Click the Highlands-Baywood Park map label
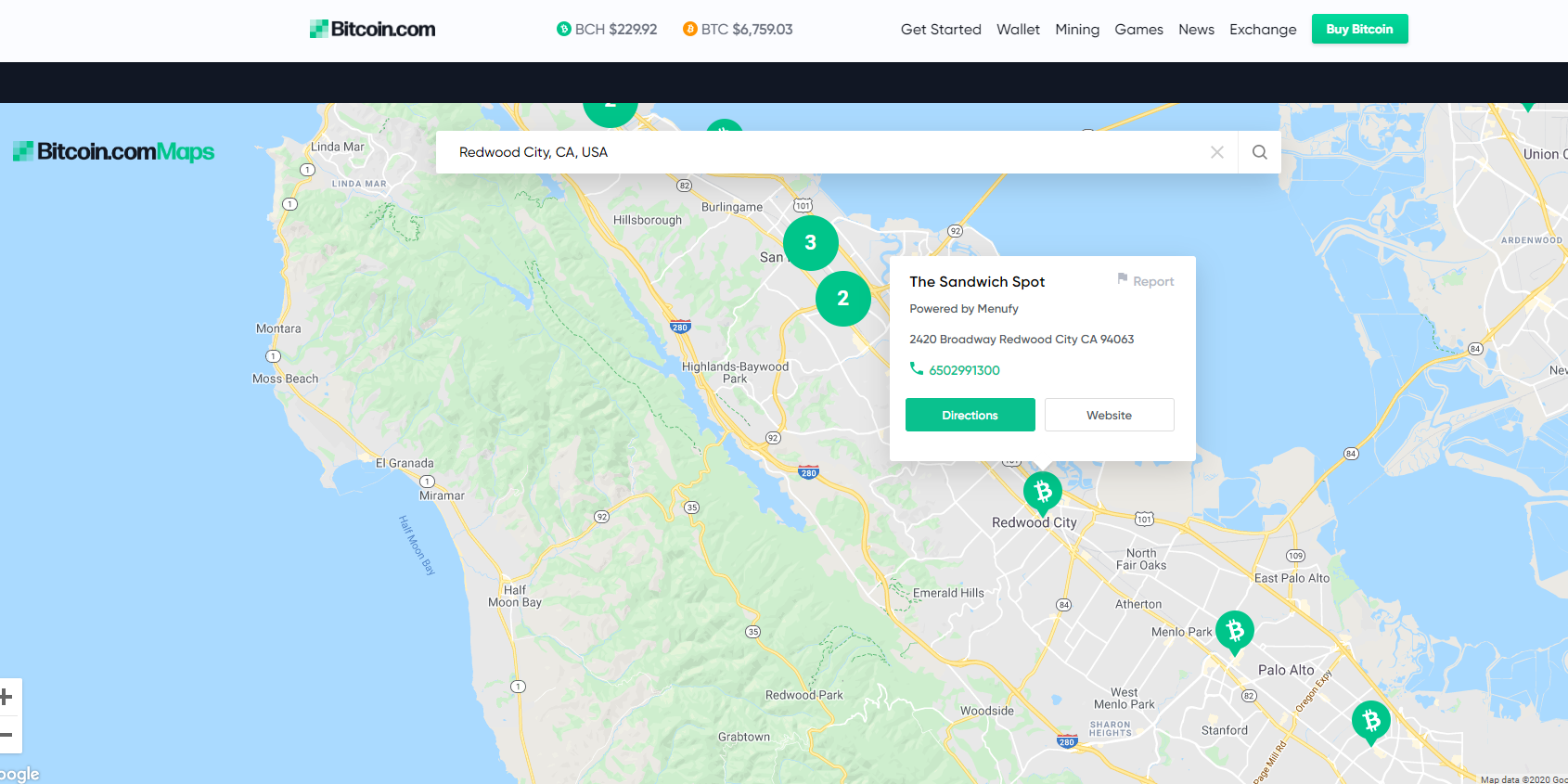 (736, 372)
